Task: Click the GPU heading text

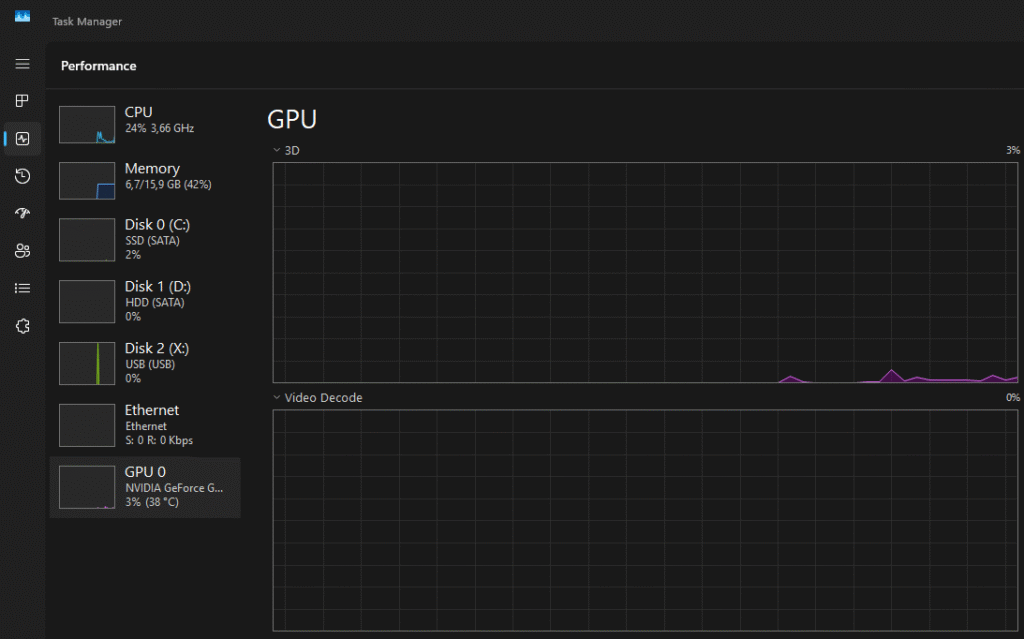Action: point(292,120)
